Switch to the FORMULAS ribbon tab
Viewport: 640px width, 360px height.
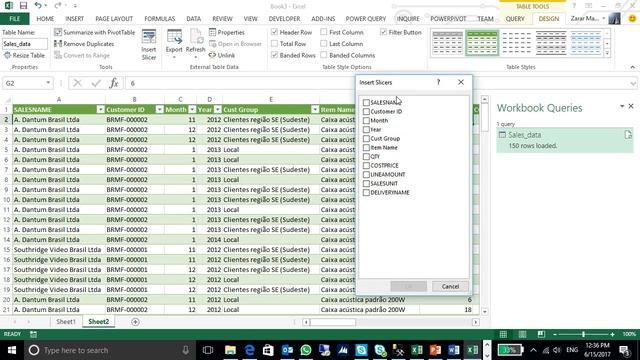point(160,19)
